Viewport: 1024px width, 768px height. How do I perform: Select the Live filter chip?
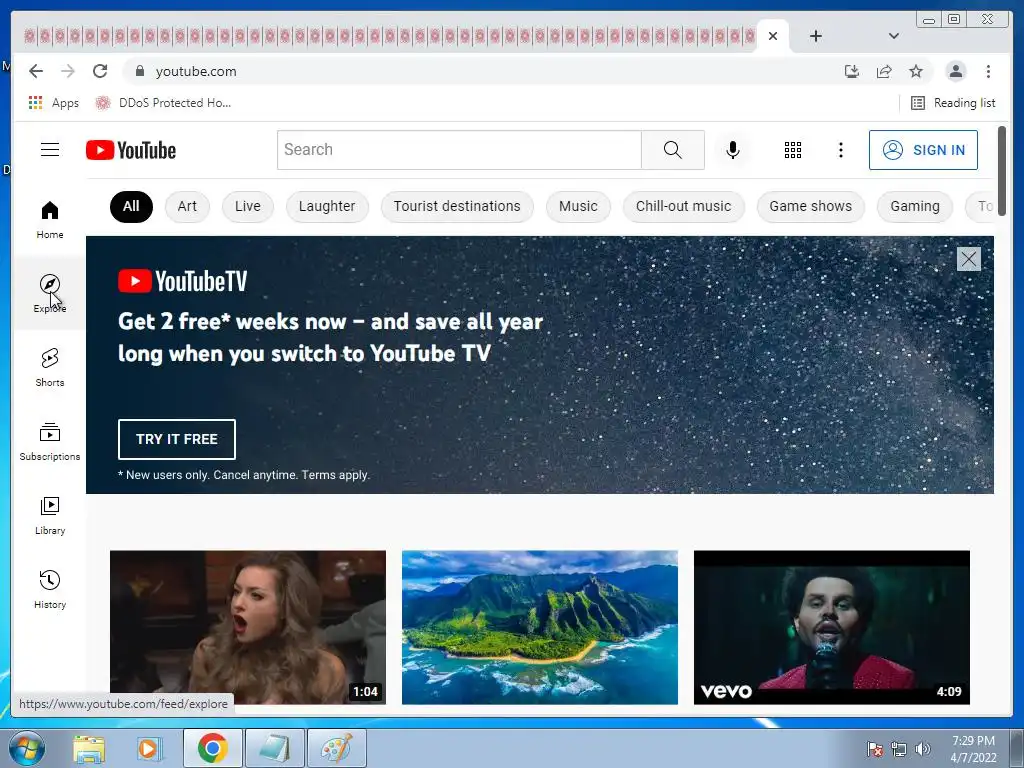point(248,206)
